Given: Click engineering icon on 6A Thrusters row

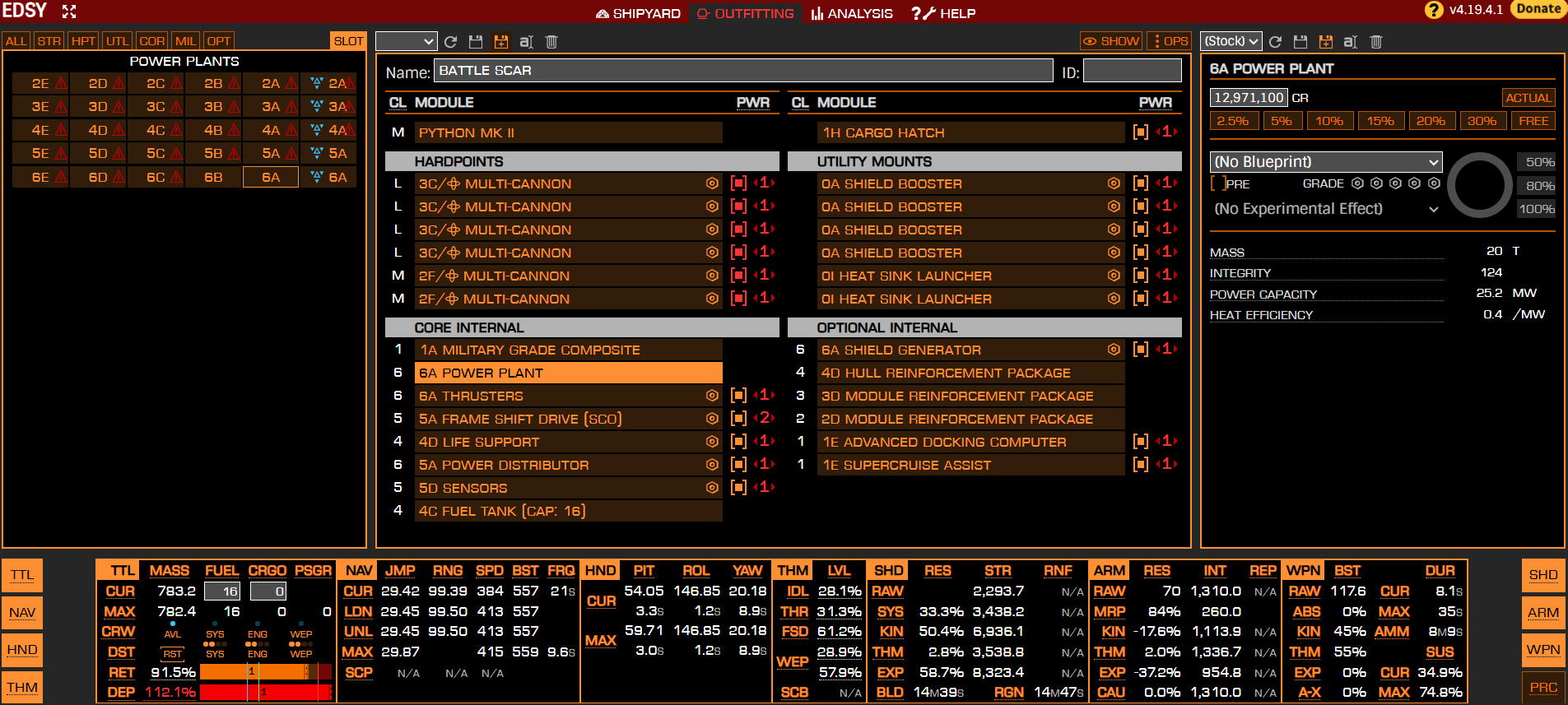Looking at the screenshot, I should coord(712,396).
